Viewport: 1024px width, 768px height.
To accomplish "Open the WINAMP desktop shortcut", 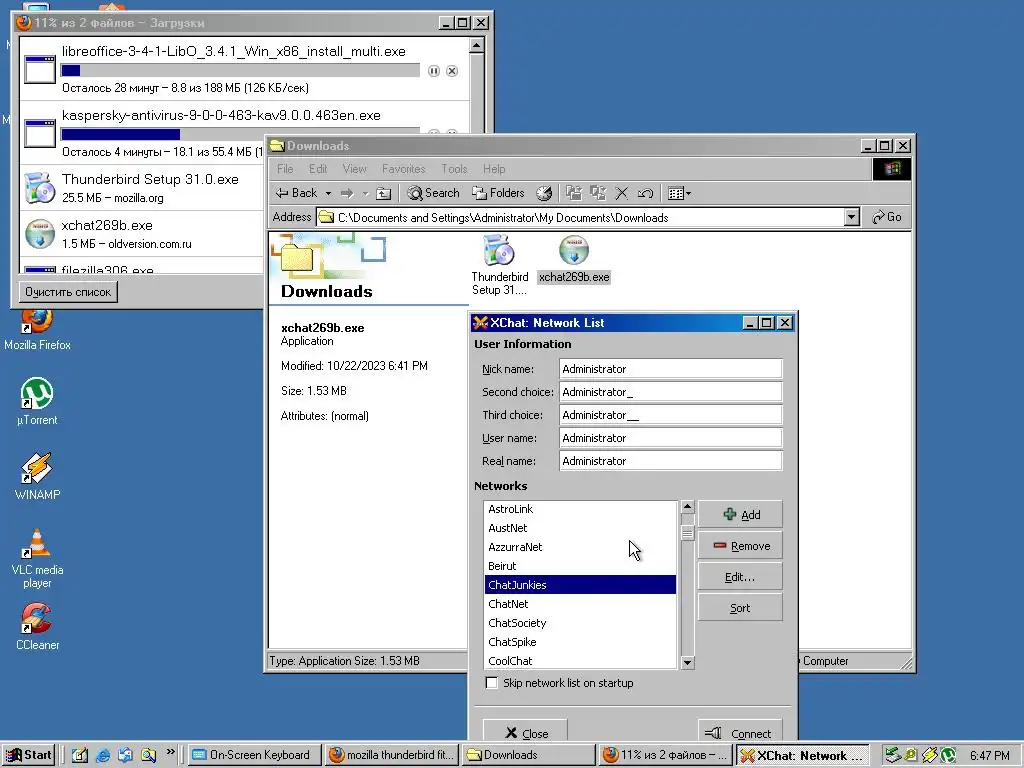I will (37, 477).
